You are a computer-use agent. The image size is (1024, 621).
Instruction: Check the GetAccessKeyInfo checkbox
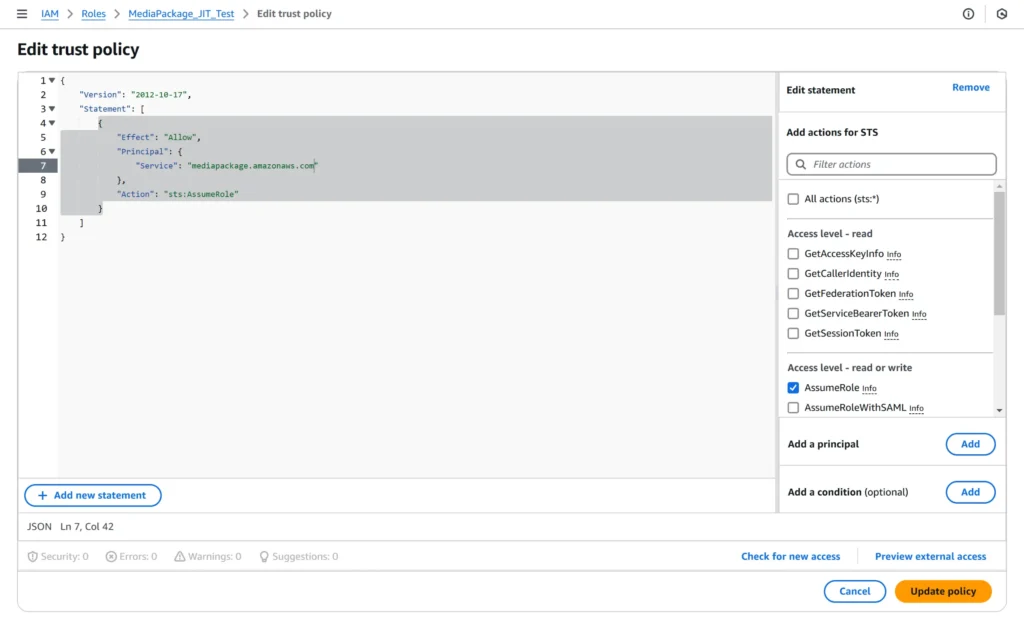pos(793,254)
